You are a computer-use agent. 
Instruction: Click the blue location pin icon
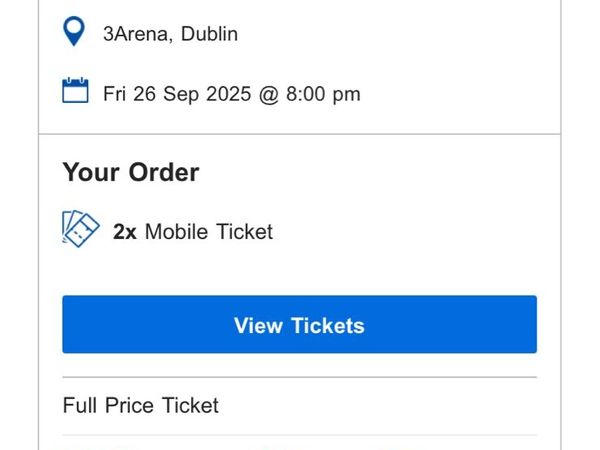[x=74, y=31]
